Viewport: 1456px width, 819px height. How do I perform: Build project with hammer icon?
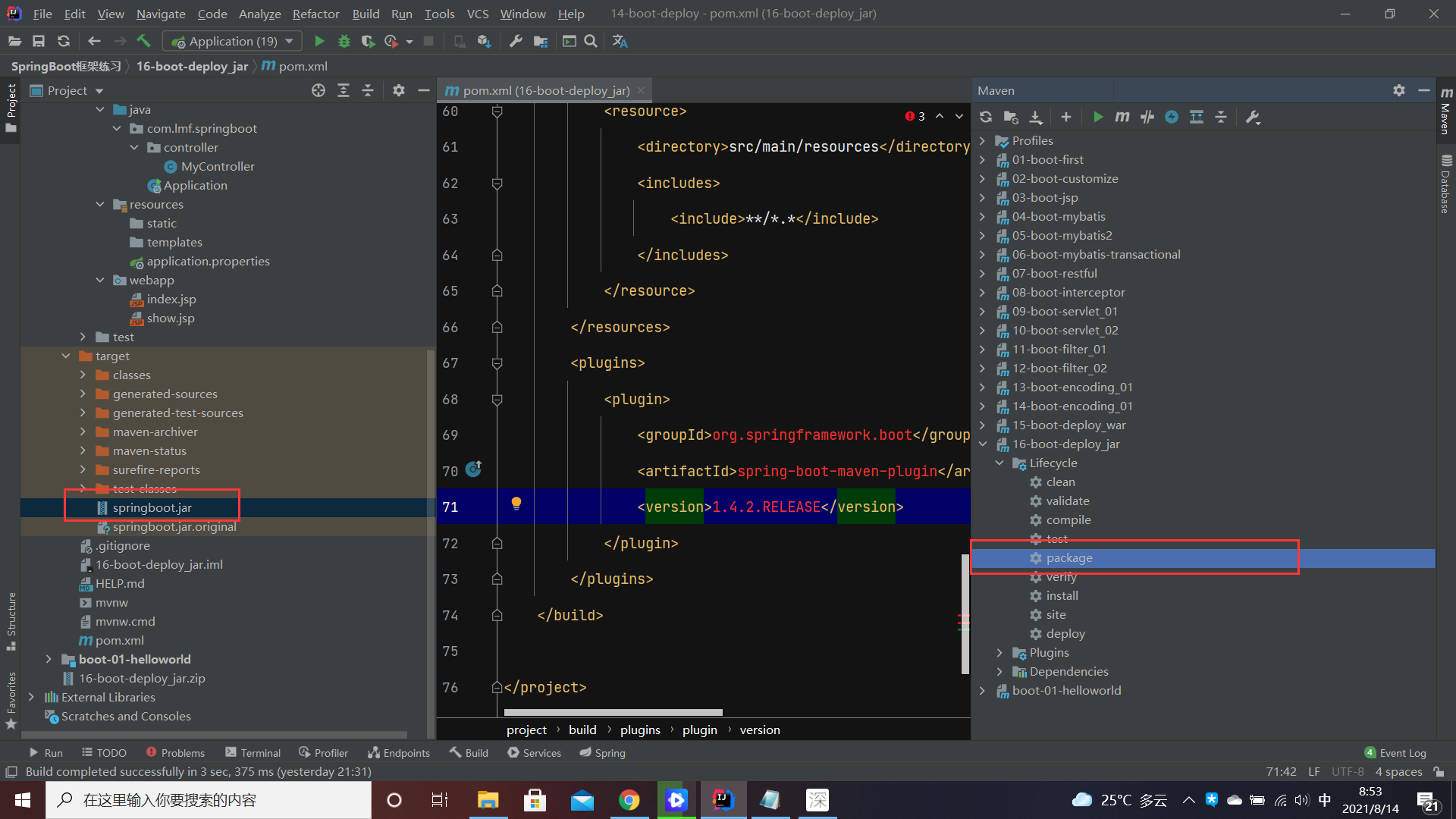pos(143,41)
